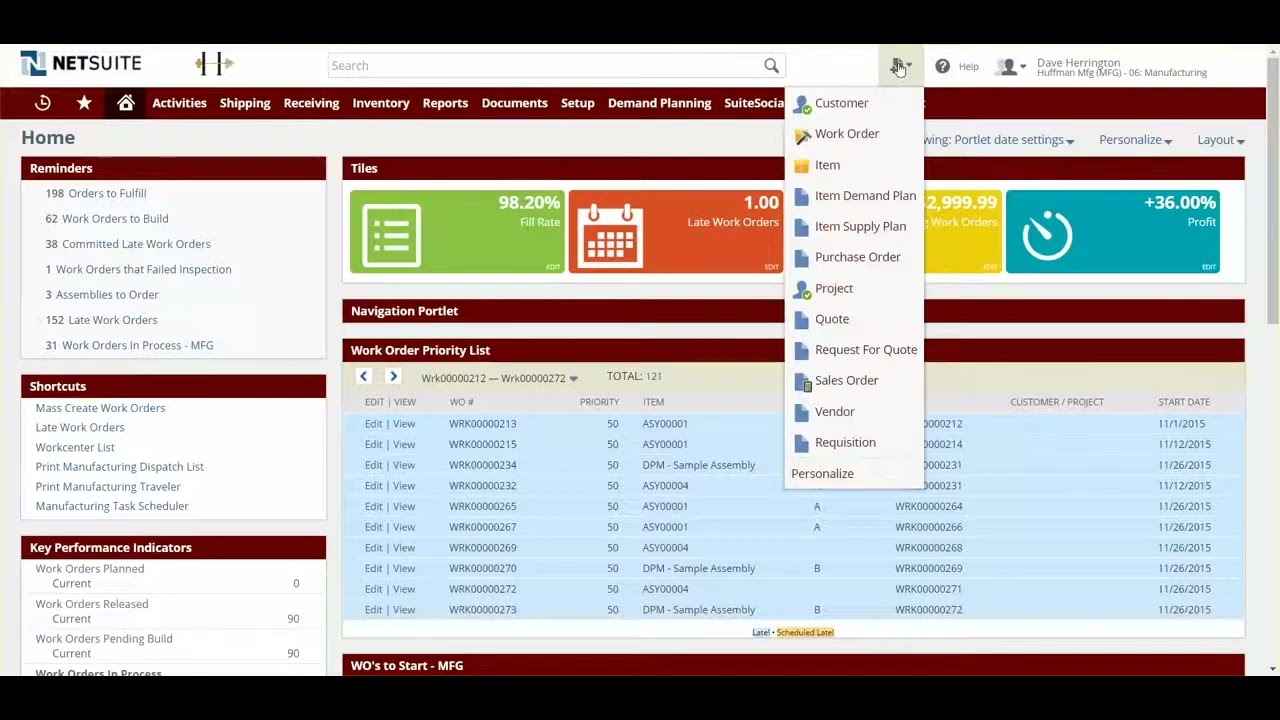Open Mass Create Work Orders shortcut

pyautogui.click(x=100, y=408)
